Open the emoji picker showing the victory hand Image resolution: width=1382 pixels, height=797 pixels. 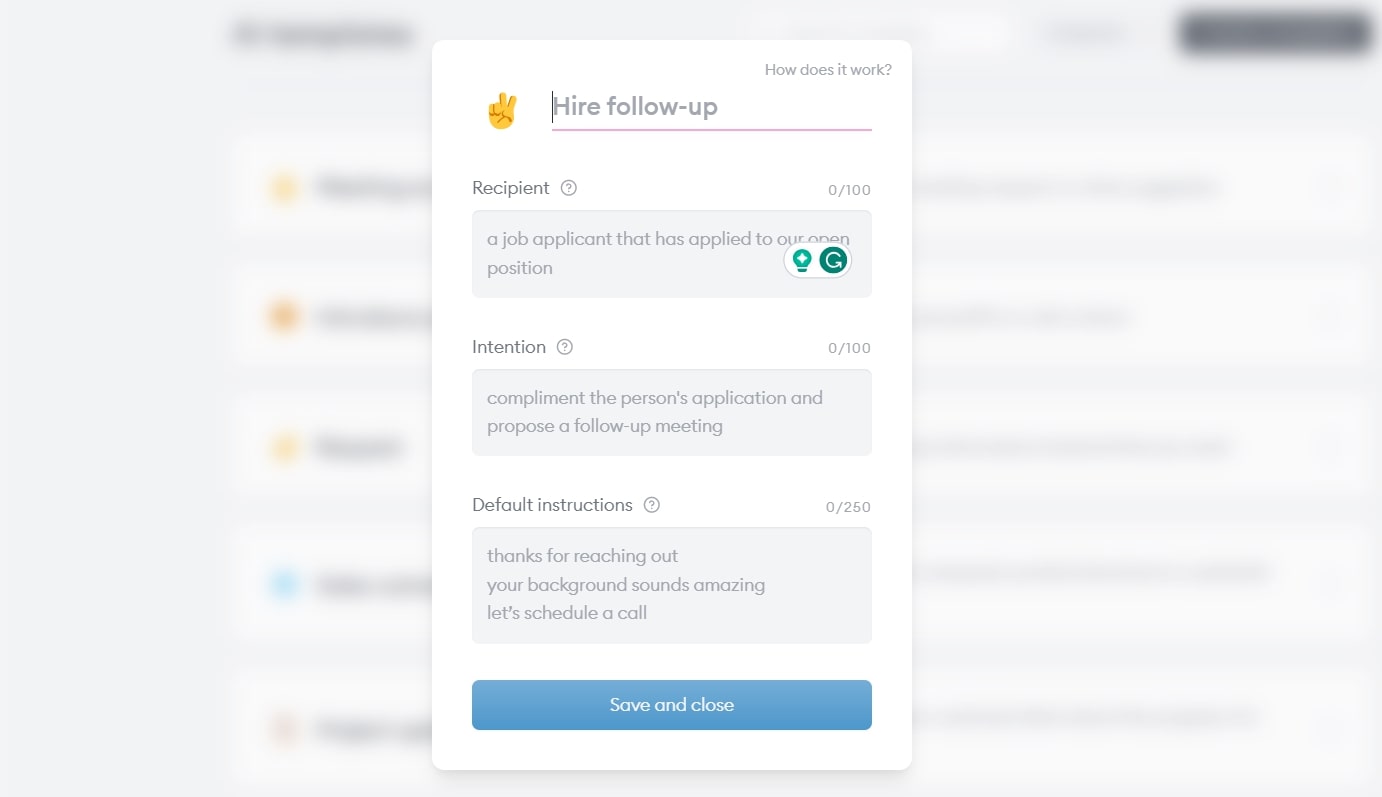coord(502,110)
